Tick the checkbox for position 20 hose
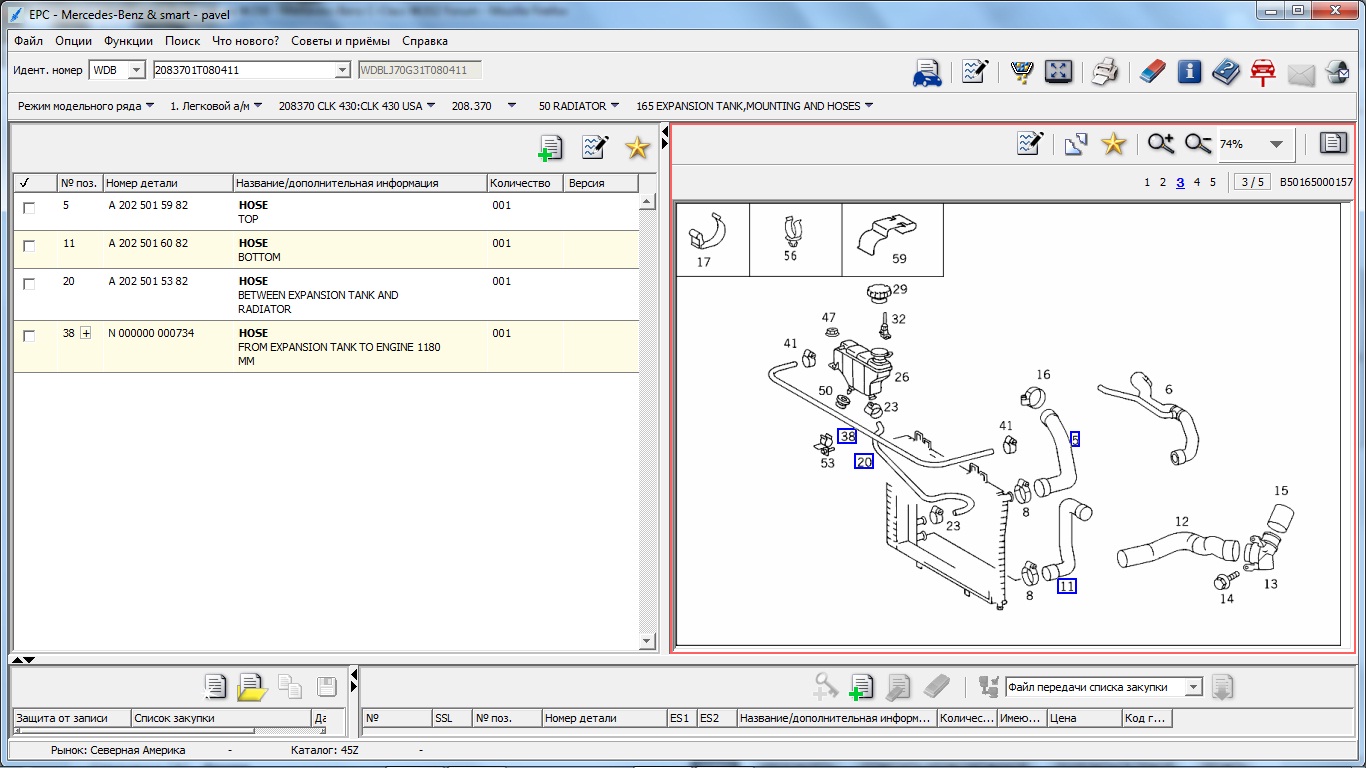This screenshot has width=1366, height=768. pos(29,284)
